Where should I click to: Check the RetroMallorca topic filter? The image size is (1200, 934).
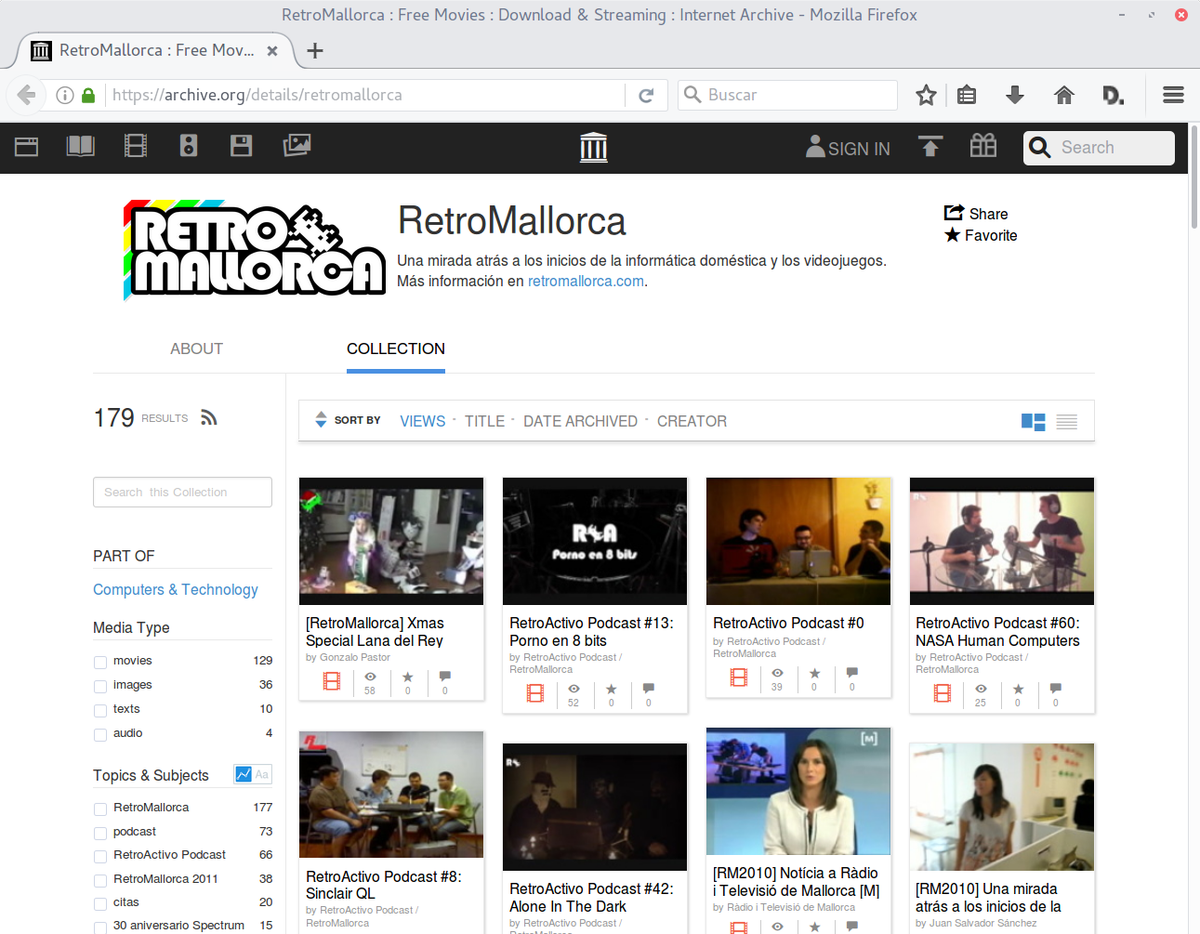click(x=100, y=808)
